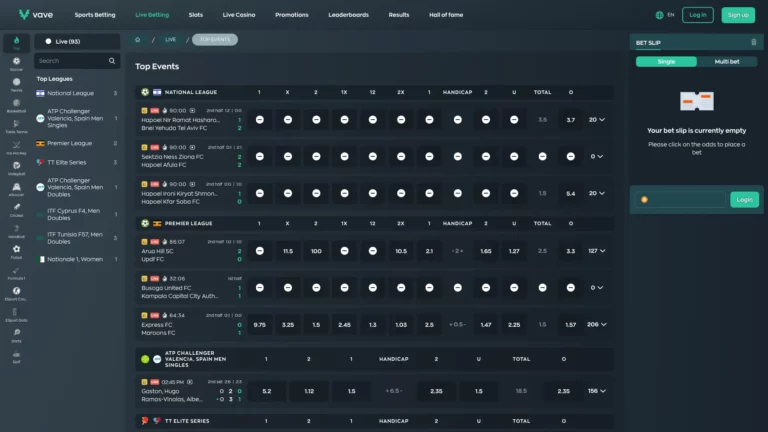Click the league Search input field

click(76, 61)
